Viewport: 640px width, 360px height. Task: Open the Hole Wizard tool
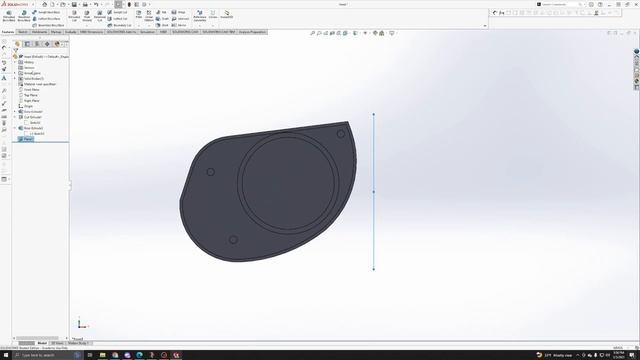click(87, 16)
